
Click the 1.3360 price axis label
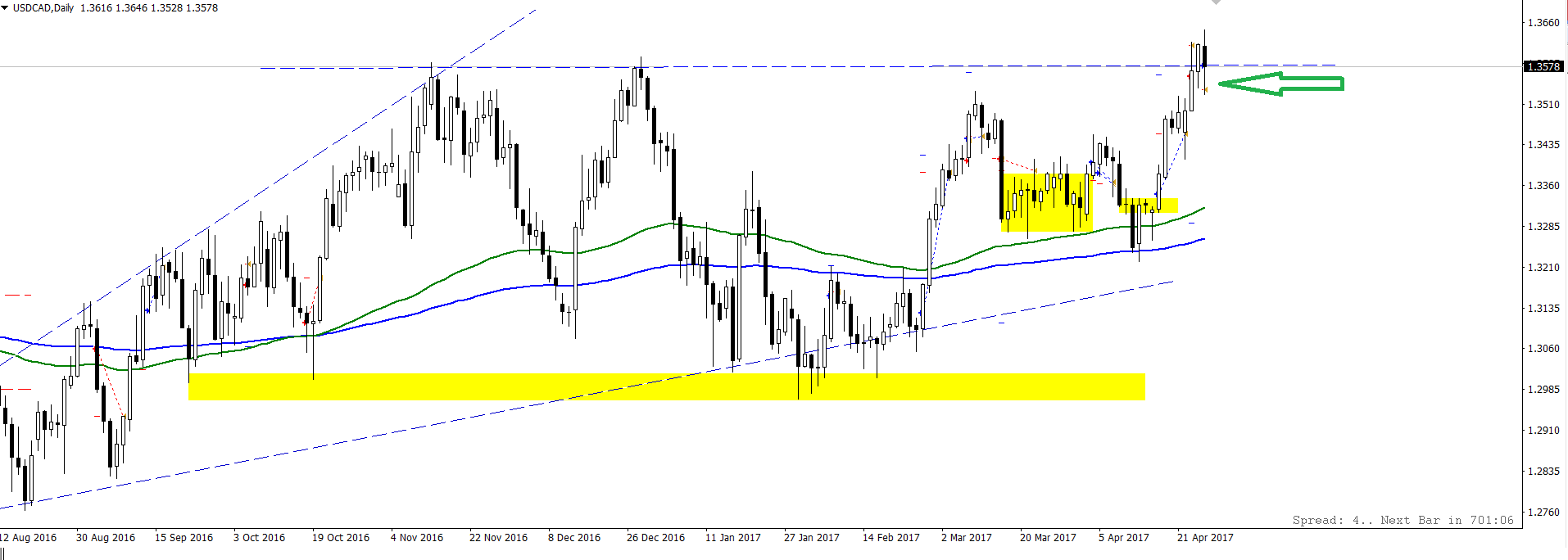coord(1543,186)
